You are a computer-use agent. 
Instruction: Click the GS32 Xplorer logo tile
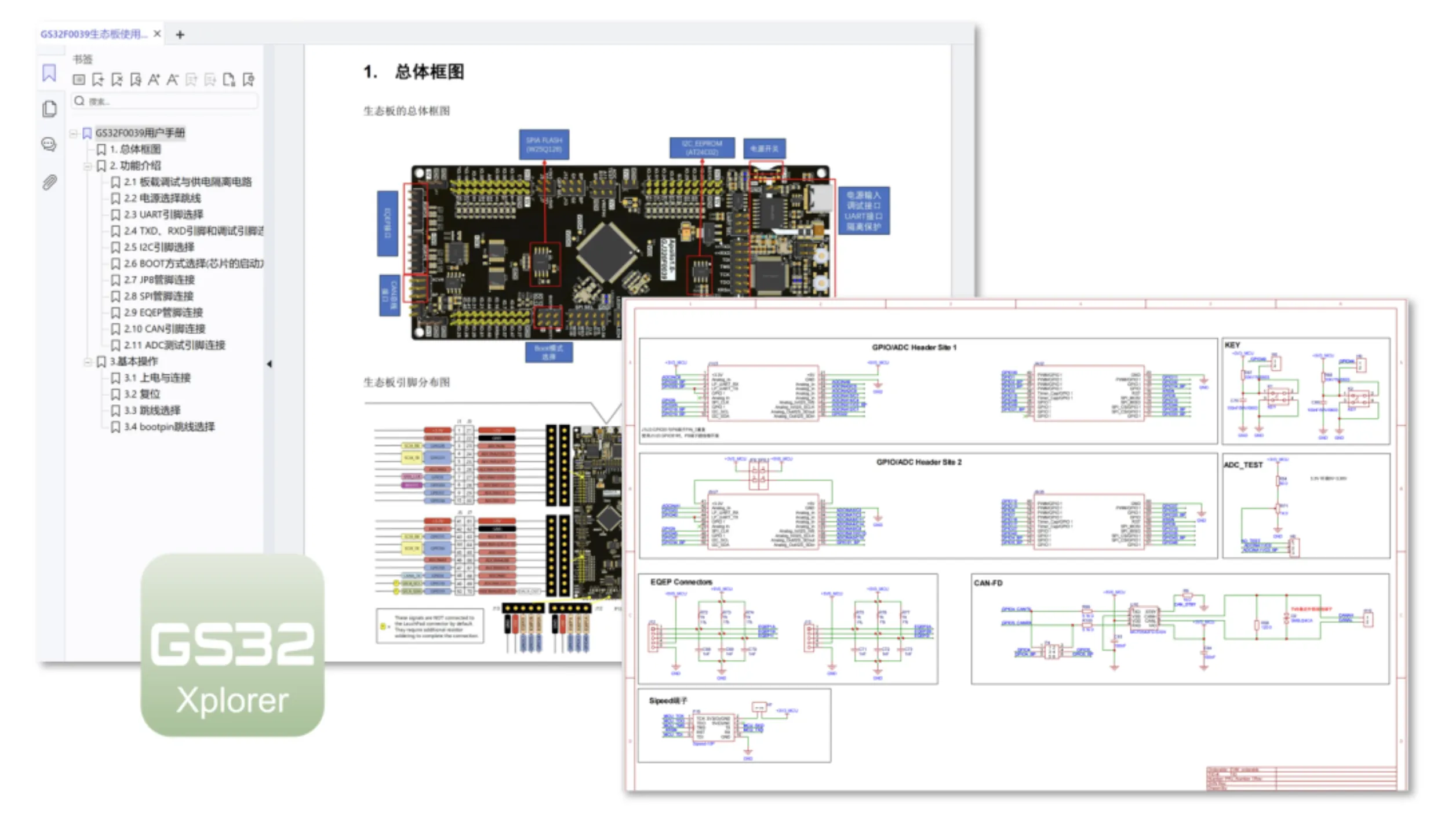tap(232, 645)
